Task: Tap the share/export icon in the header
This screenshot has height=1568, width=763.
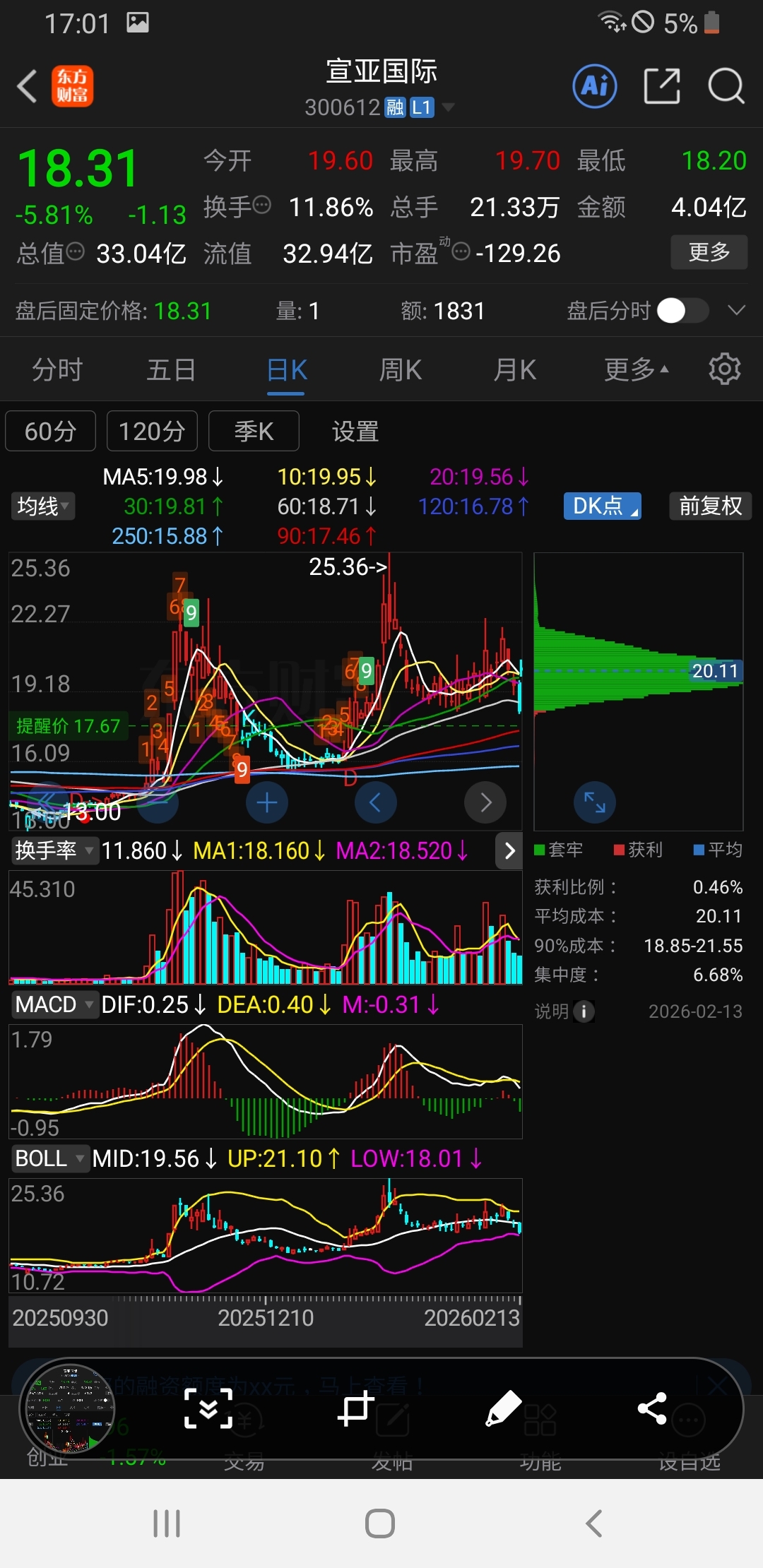Action: [662, 86]
